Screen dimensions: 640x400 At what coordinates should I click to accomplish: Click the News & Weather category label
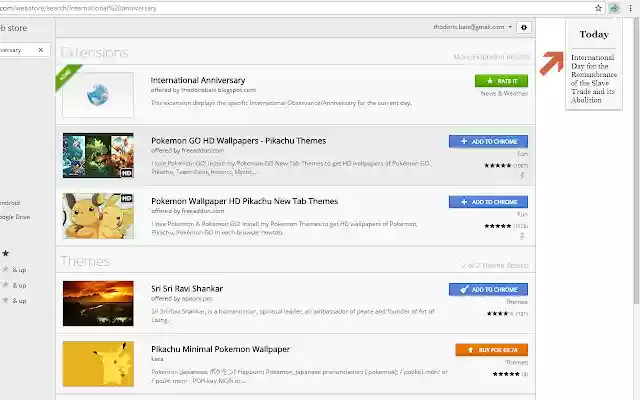click(x=504, y=93)
